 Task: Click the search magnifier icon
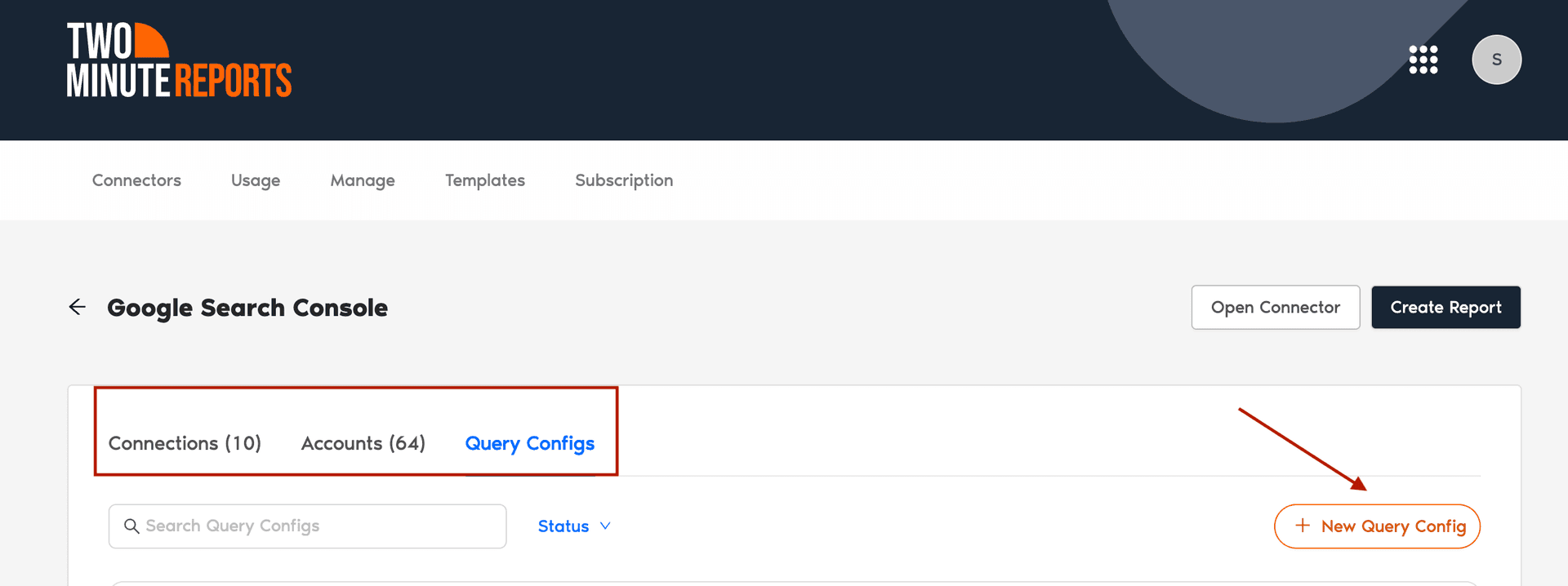(132, 526)
